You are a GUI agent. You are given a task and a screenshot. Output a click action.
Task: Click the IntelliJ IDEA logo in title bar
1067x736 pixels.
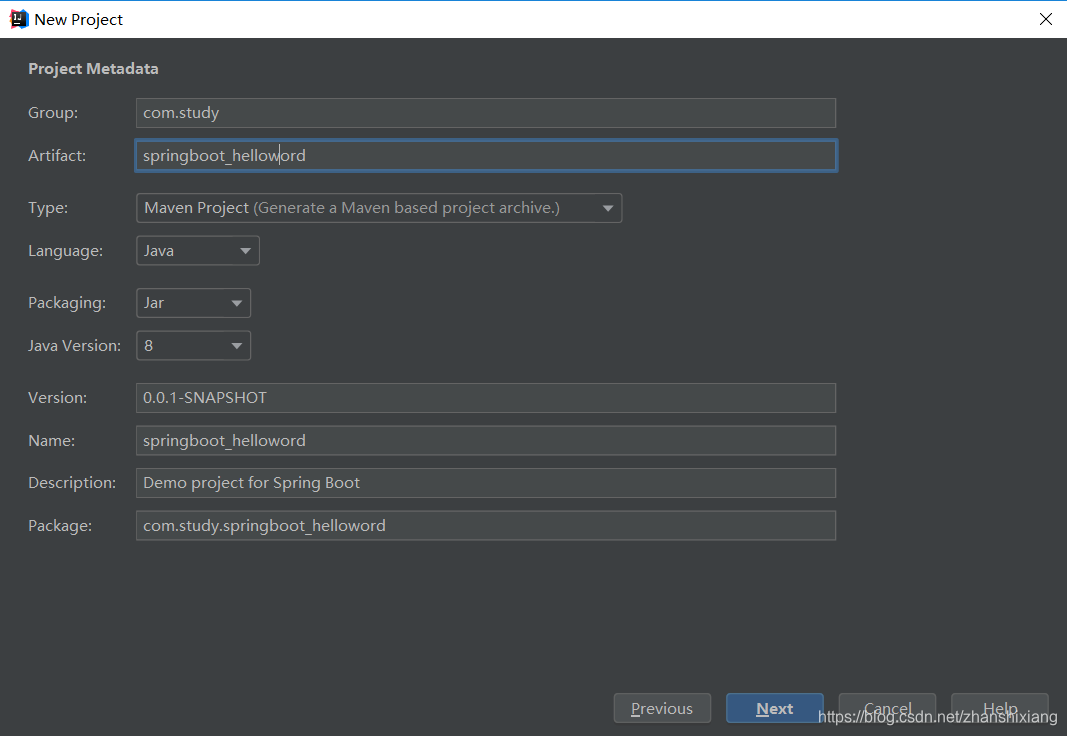pyautogui.click(x=18, y=19)
